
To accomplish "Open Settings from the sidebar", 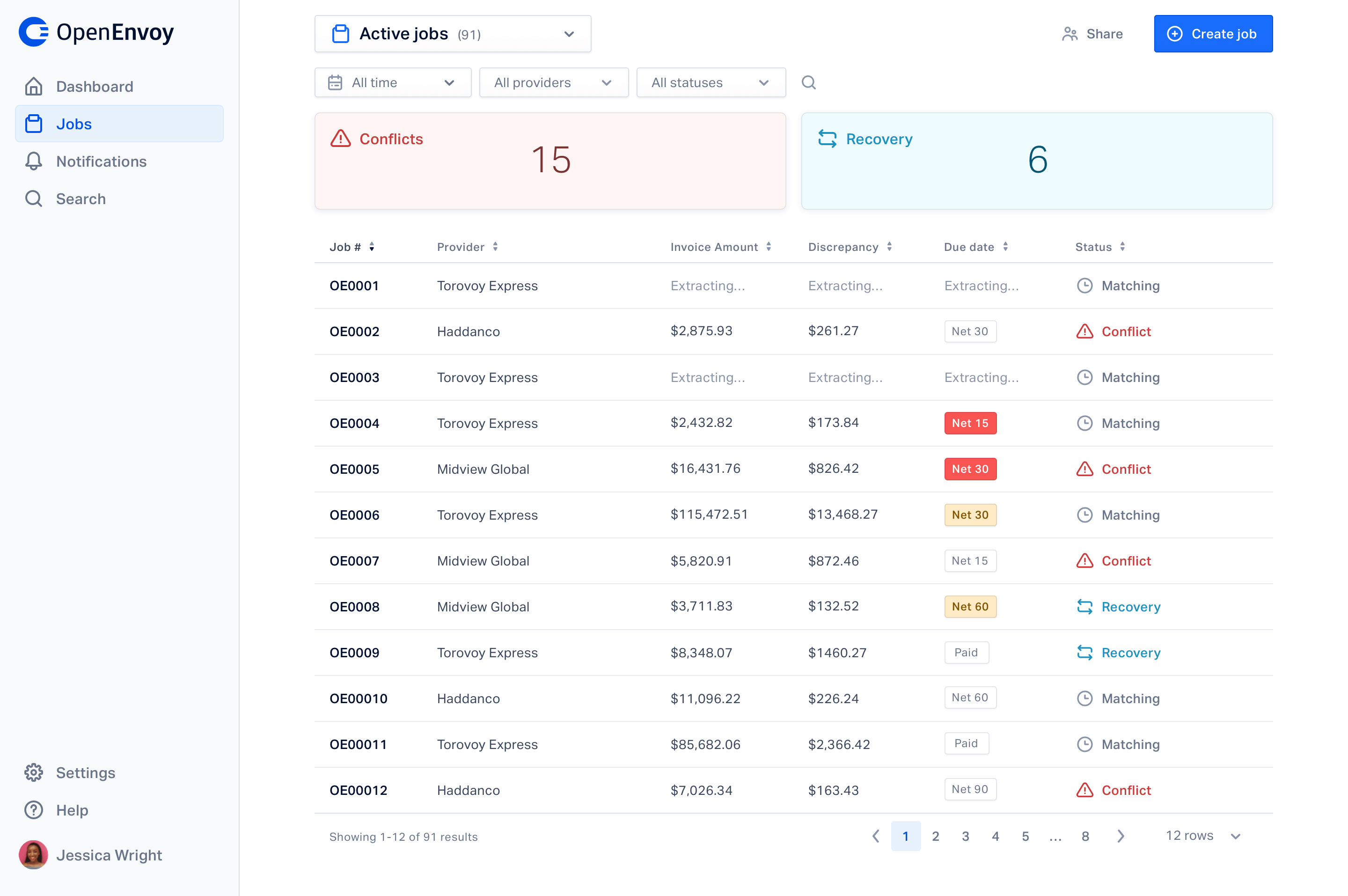I will (86, 772).
